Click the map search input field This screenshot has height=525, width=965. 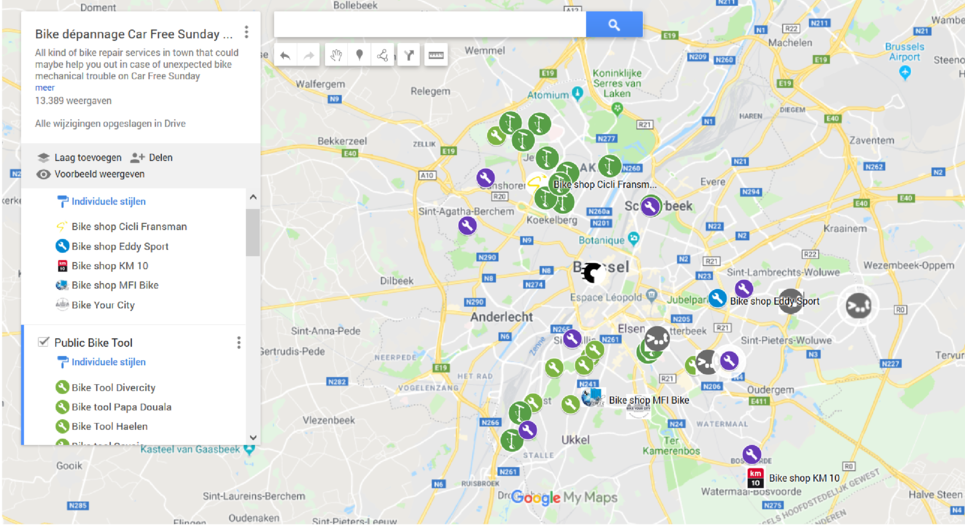(x=430, y=25)
